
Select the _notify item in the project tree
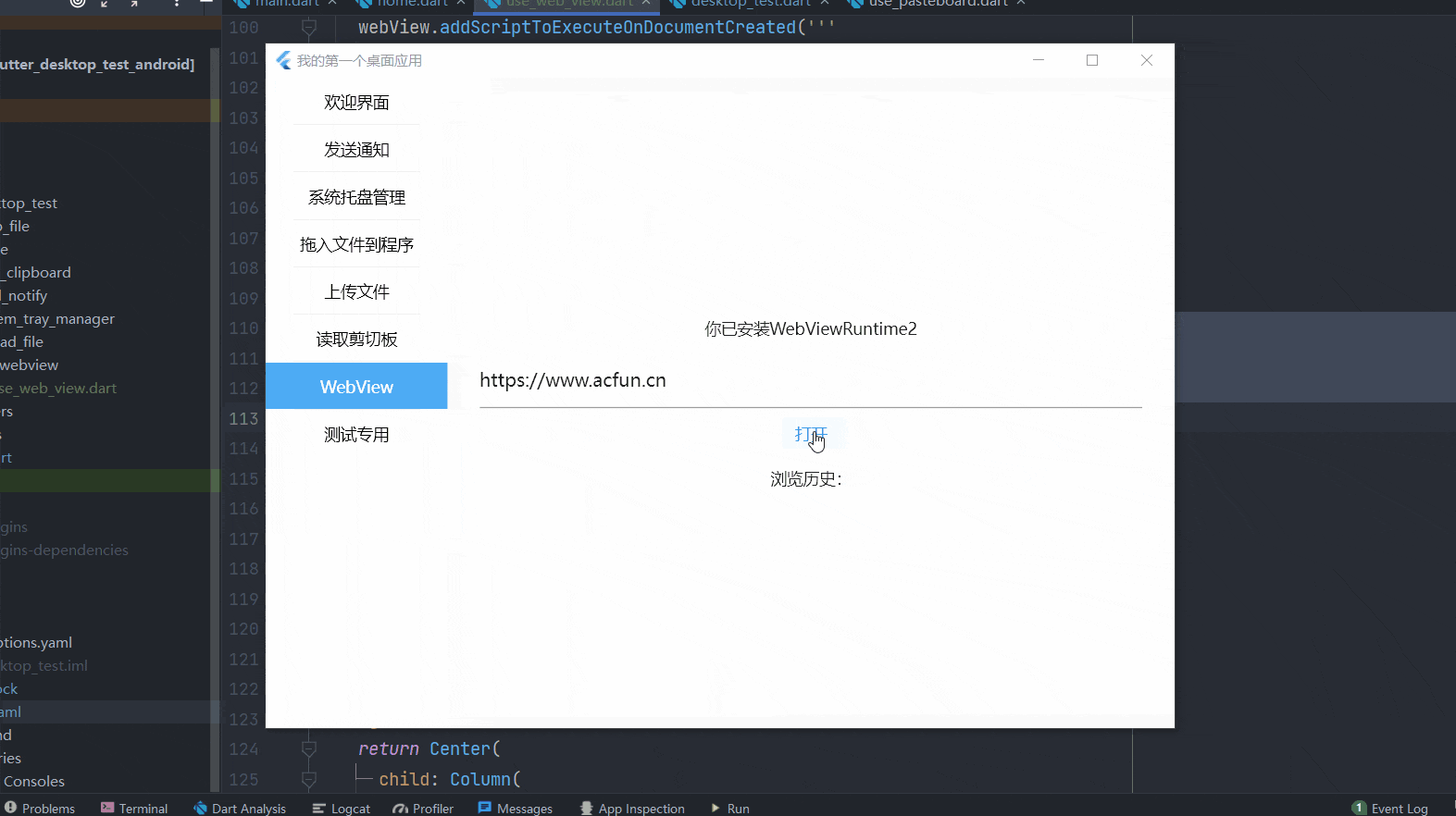coord(24,295)
